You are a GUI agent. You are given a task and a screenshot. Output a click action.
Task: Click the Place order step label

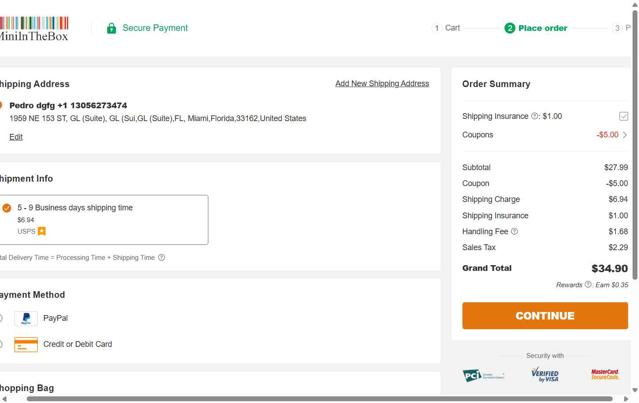(x=542, y=28)
